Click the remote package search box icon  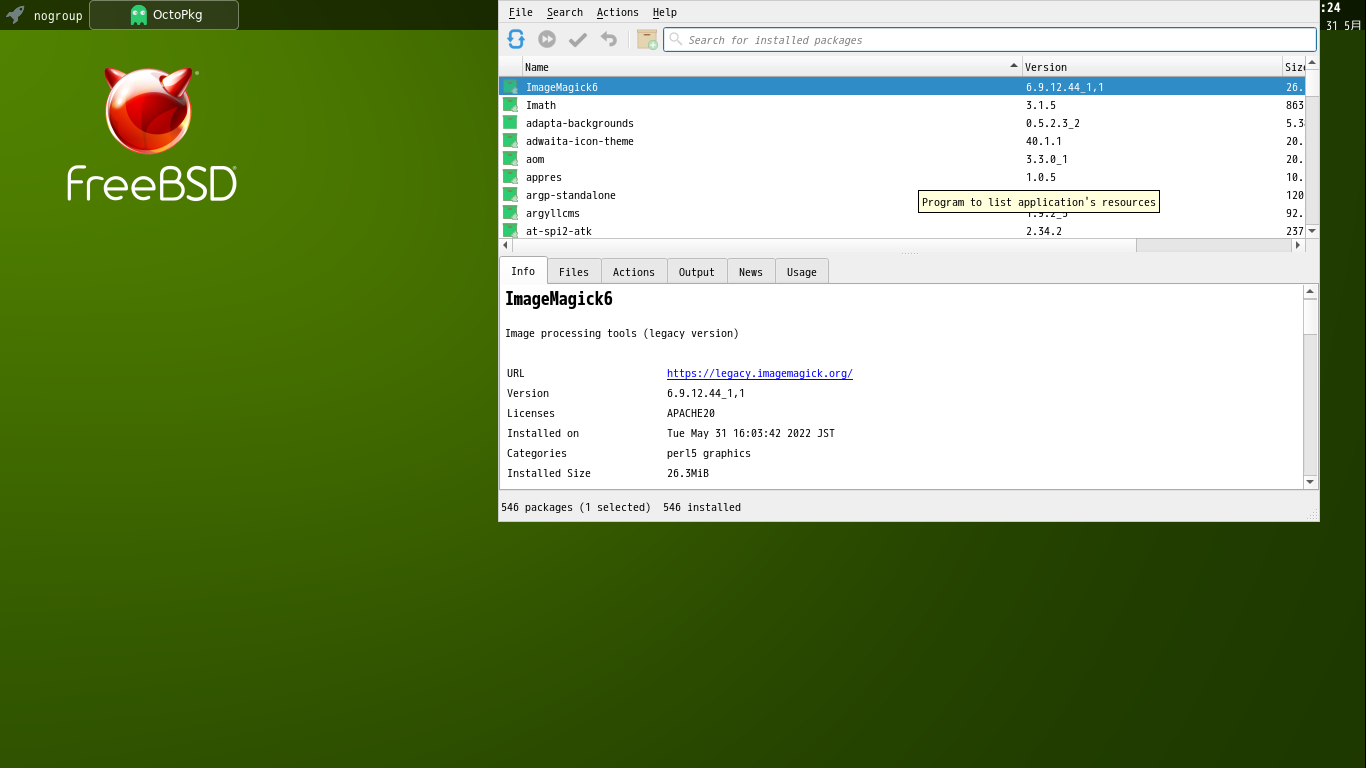pyautogui.click(x=647, y=39)
